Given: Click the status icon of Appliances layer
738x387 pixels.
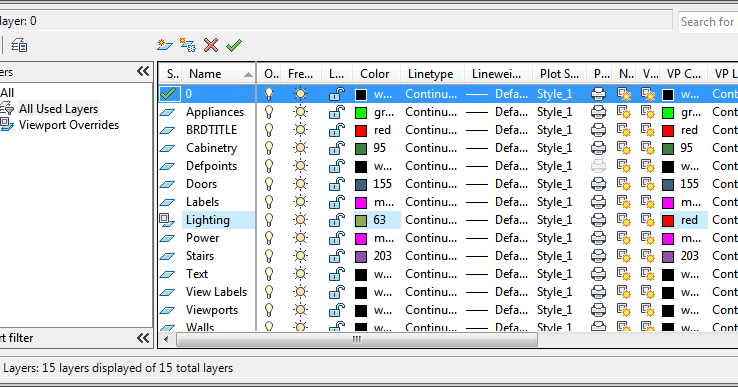Looking at the screenshot, I should 167,113.
